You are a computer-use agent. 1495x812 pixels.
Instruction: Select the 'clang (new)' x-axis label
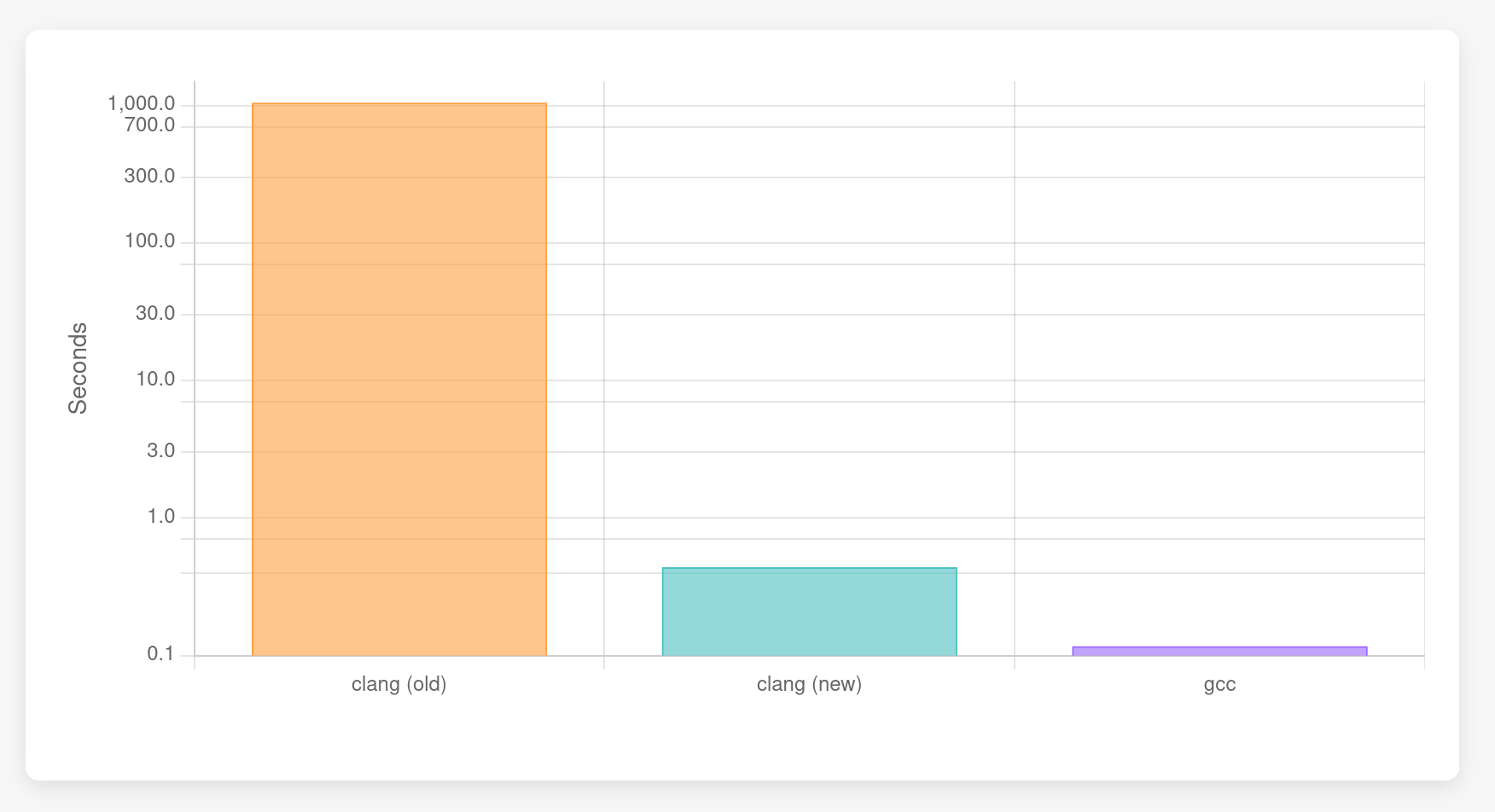coord(809,684)
